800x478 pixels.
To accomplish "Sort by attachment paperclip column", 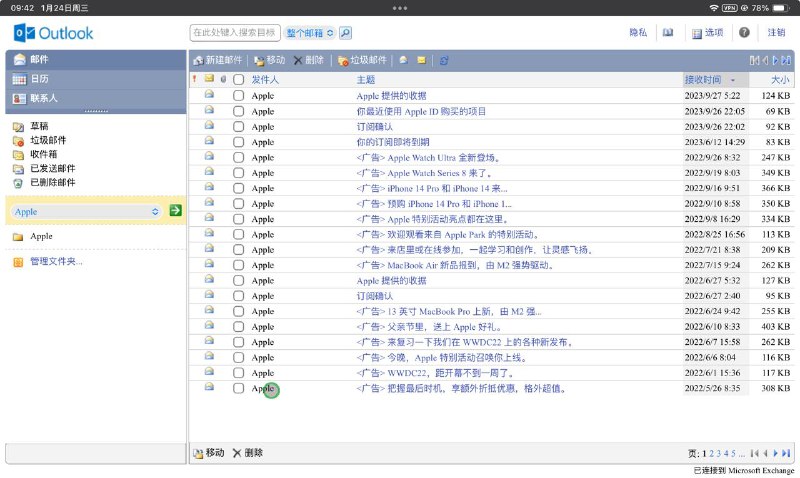I will coord(223,79).
